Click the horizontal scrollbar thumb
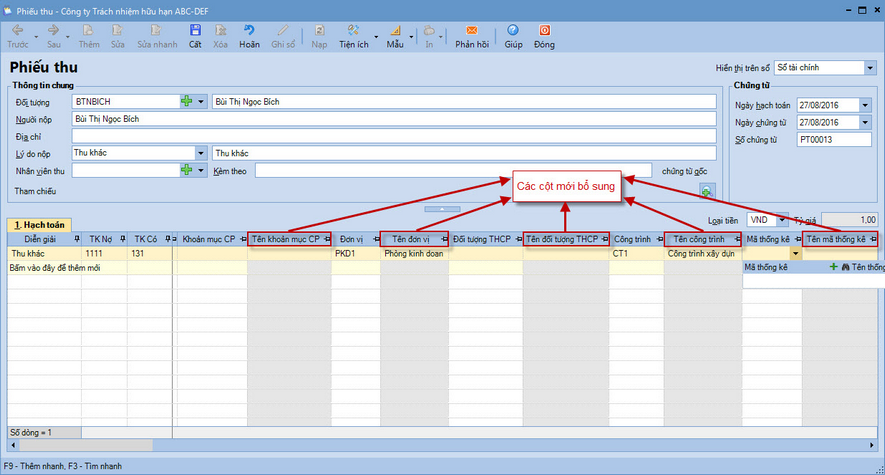 pyautogui.click(x=86, y=445)
